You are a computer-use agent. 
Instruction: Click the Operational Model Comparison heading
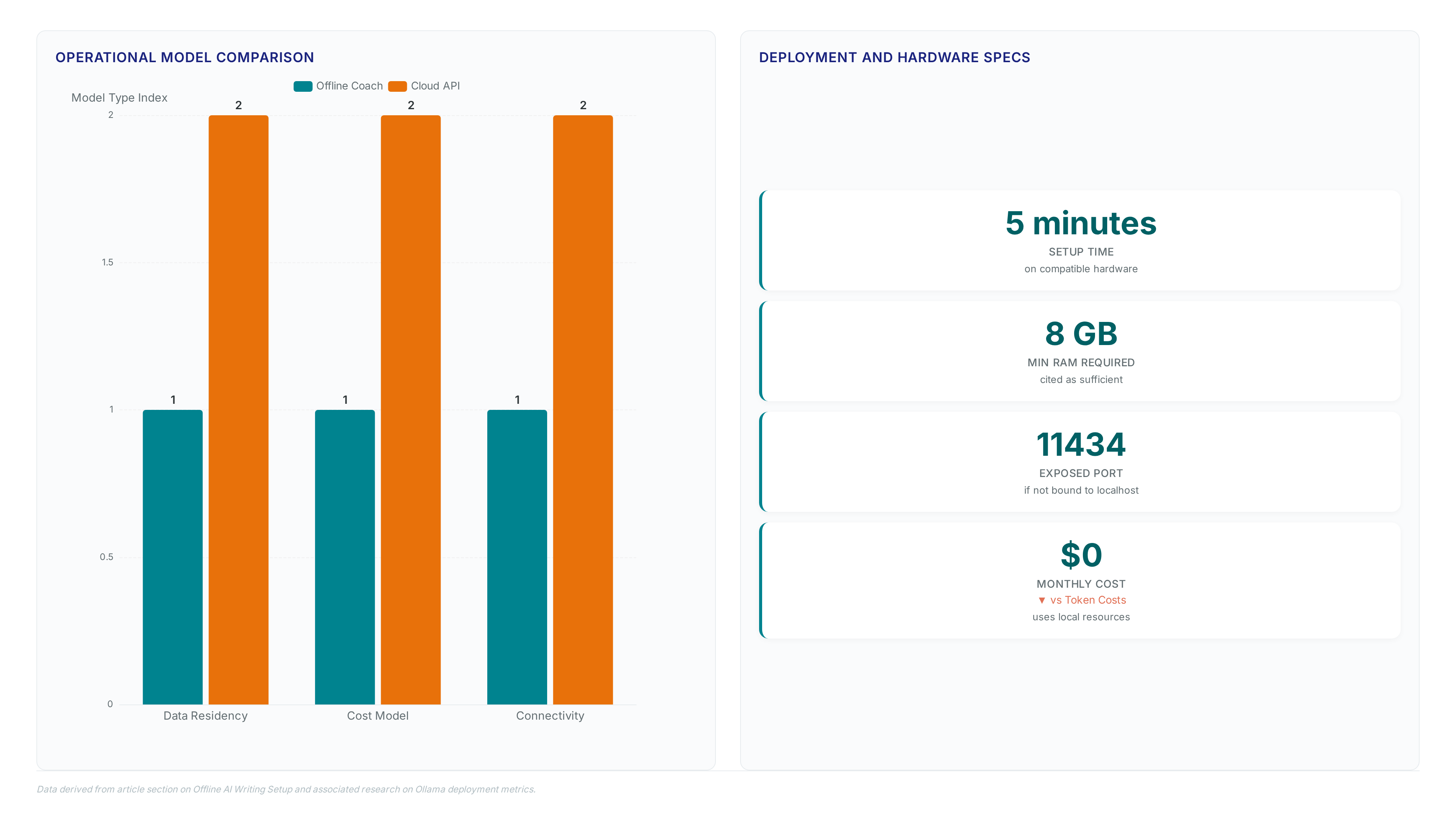[185, 58]
